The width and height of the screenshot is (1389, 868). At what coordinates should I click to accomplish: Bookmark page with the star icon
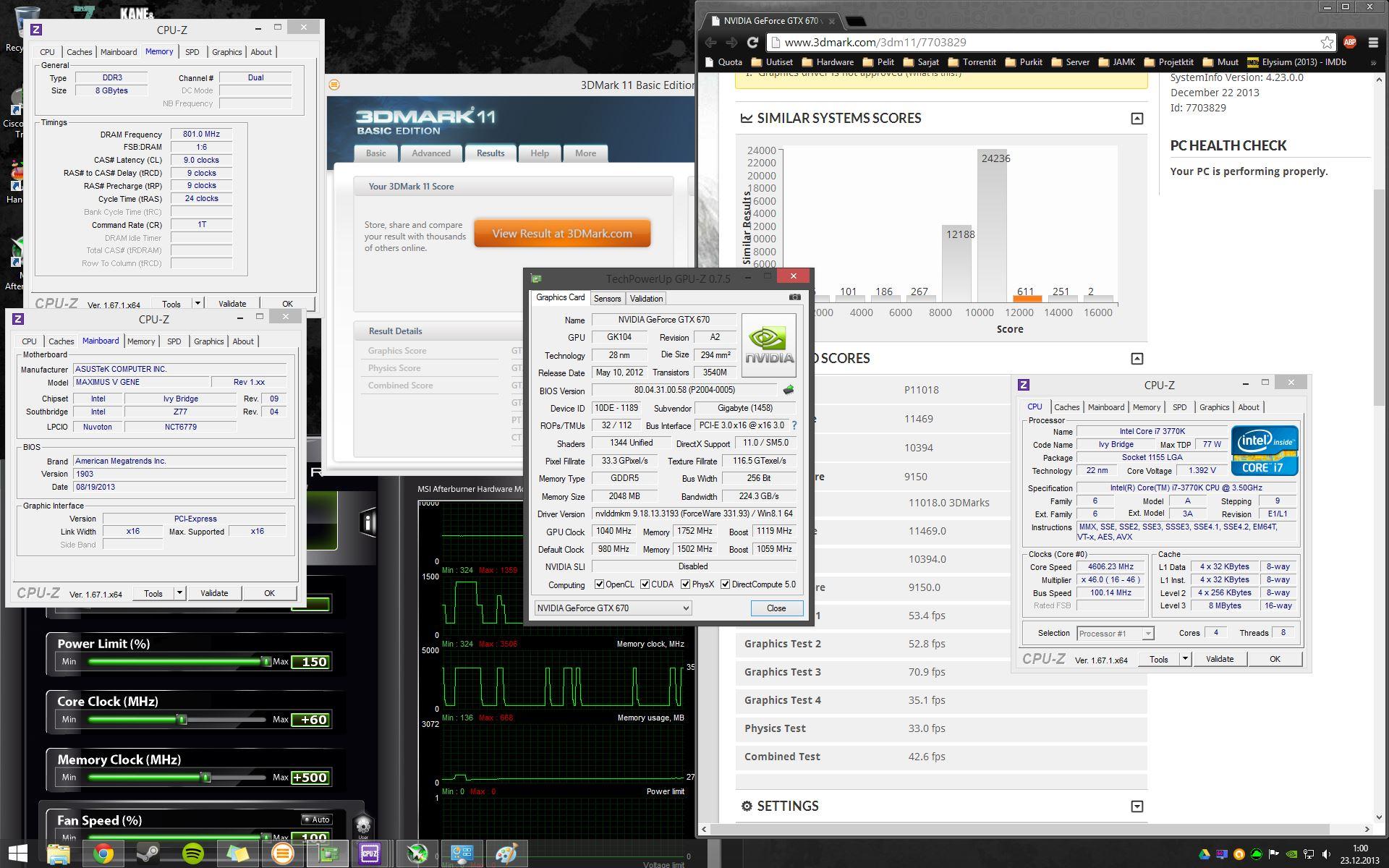[x=1327, y=43]
